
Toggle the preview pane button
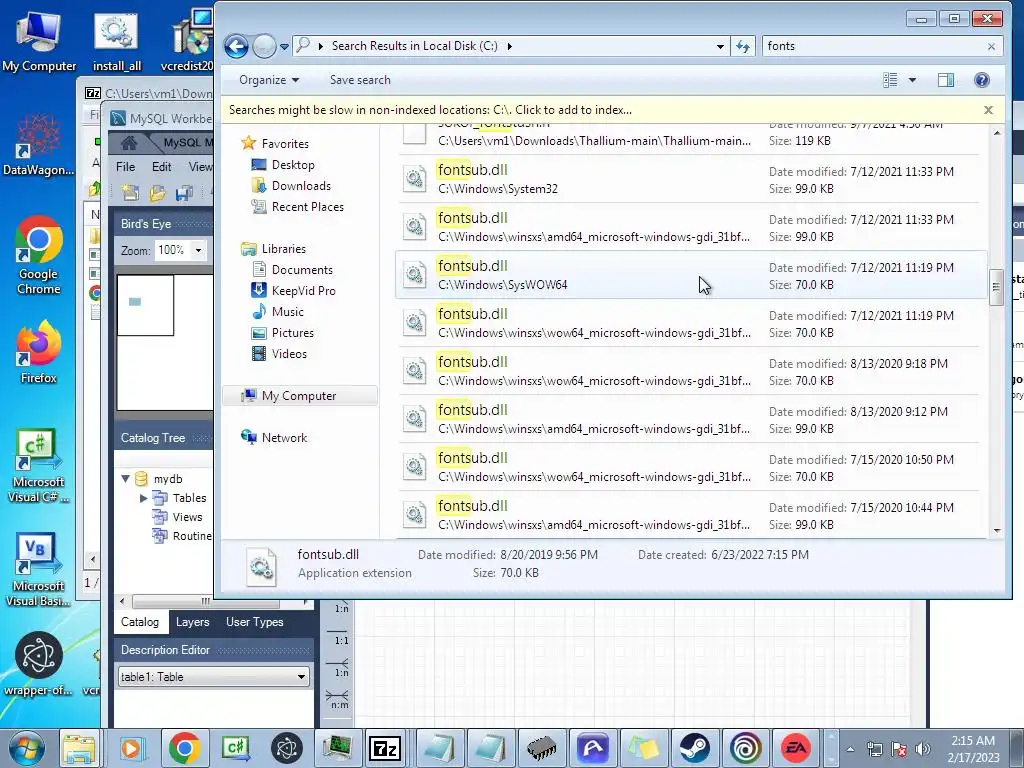[x=946, y=80]
